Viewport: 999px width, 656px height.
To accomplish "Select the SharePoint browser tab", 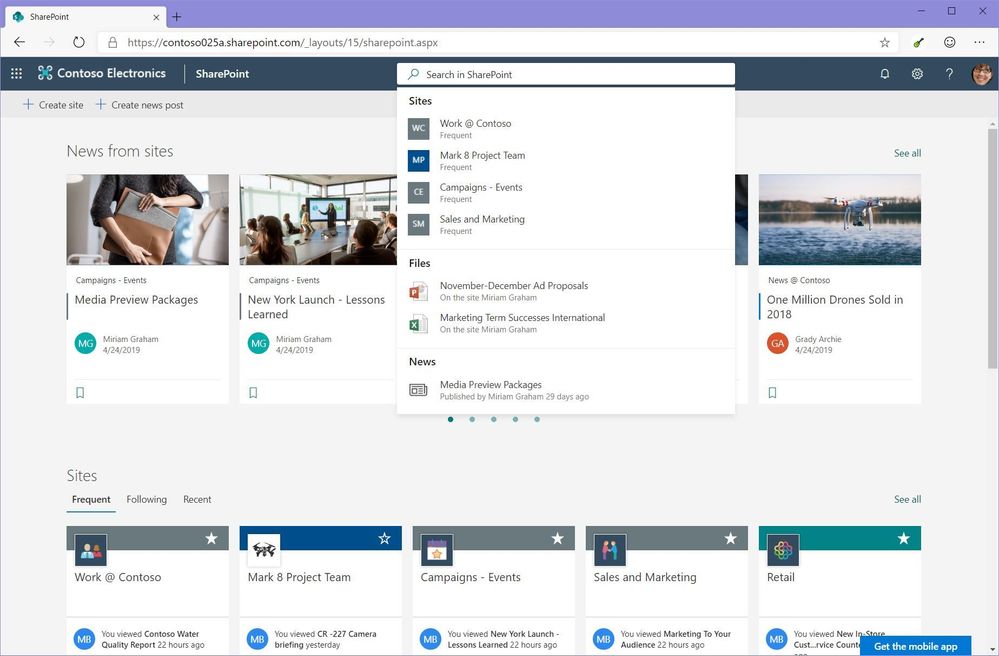I will (85, 17).
